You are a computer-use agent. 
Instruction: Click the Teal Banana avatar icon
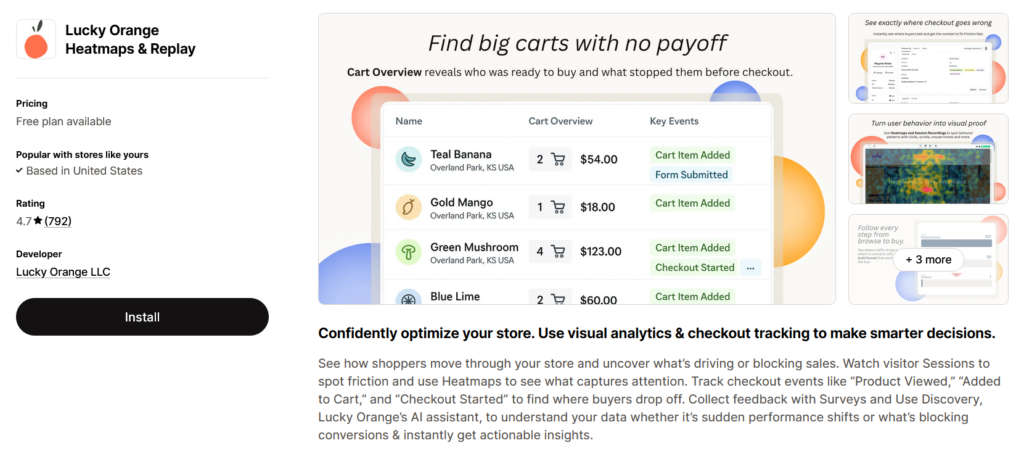(x=408, y=159)
